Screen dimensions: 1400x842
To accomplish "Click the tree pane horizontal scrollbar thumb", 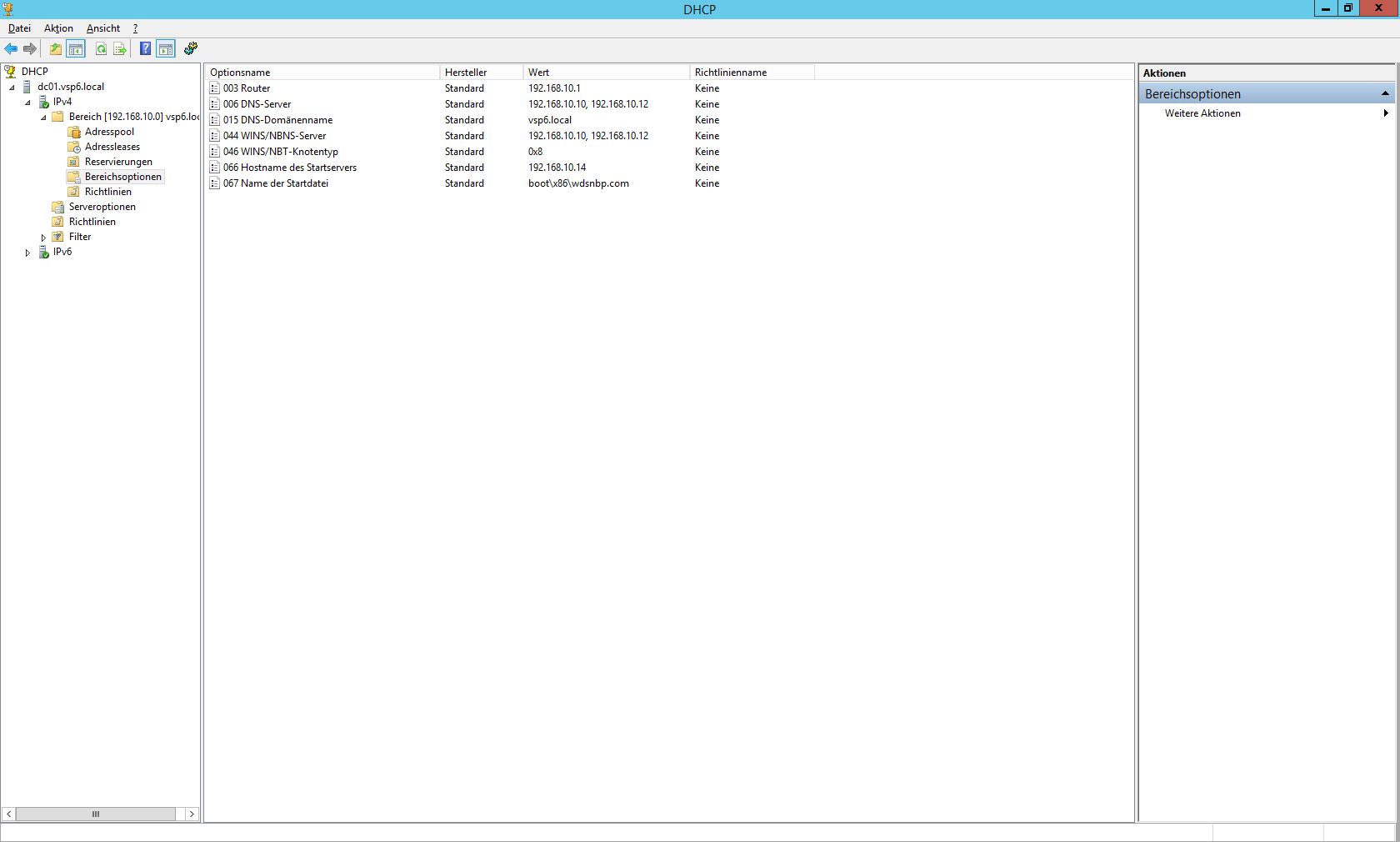I will 96,814.
